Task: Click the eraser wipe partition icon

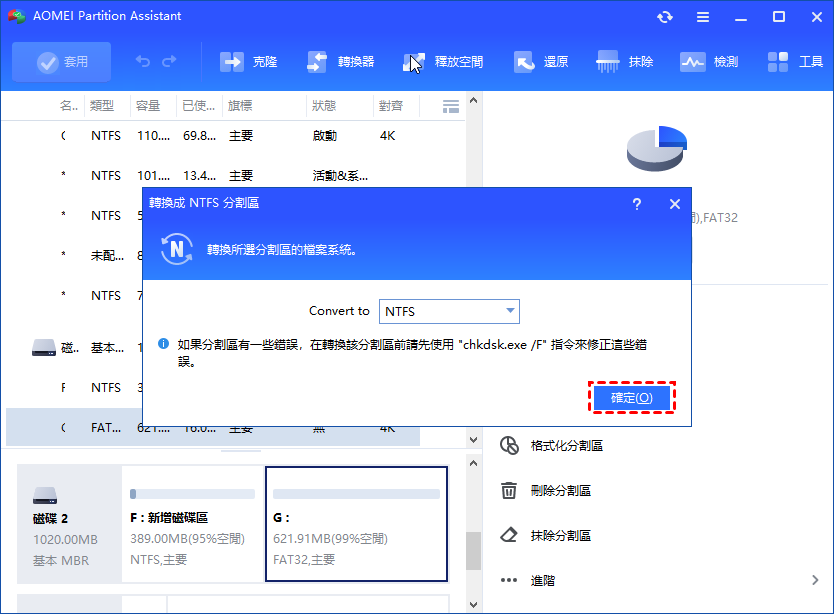Action: 509,535
